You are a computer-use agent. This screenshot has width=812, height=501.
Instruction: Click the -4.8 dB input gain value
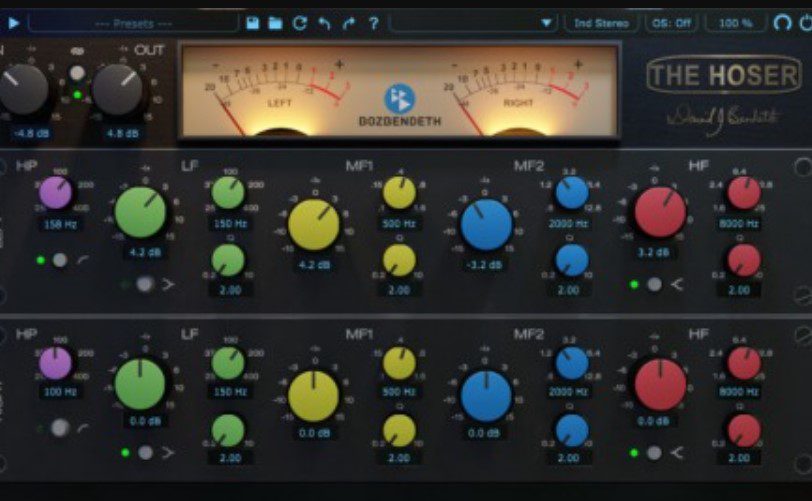[x=32, y=134]
